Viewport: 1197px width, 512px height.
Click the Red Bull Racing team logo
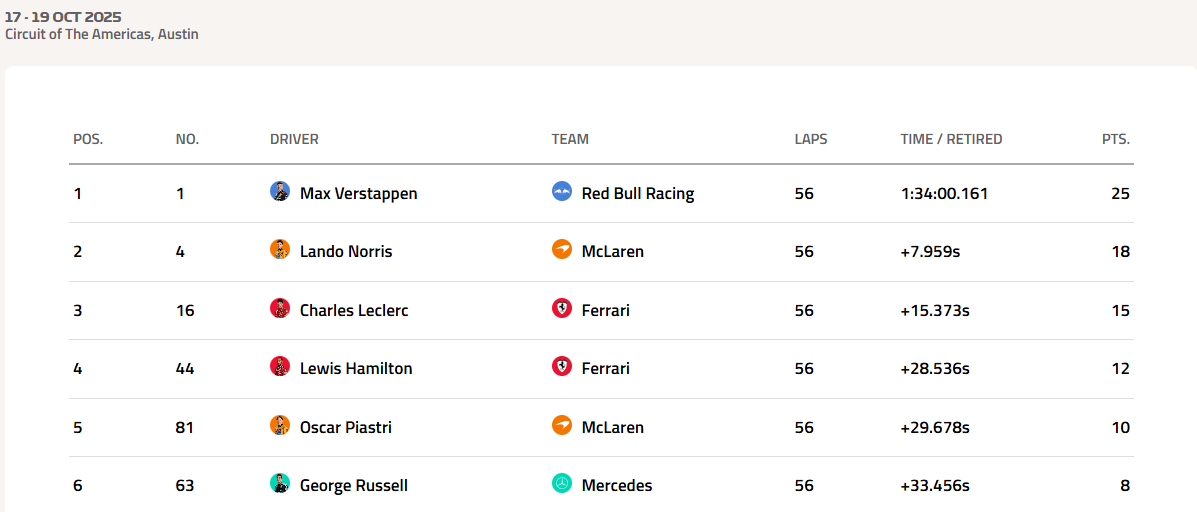tap(562, 192)
